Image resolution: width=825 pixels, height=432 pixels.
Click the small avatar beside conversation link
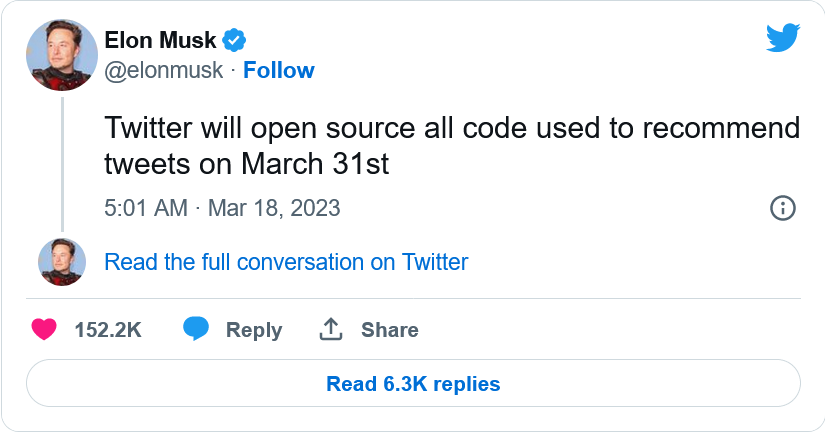point(62,262)
